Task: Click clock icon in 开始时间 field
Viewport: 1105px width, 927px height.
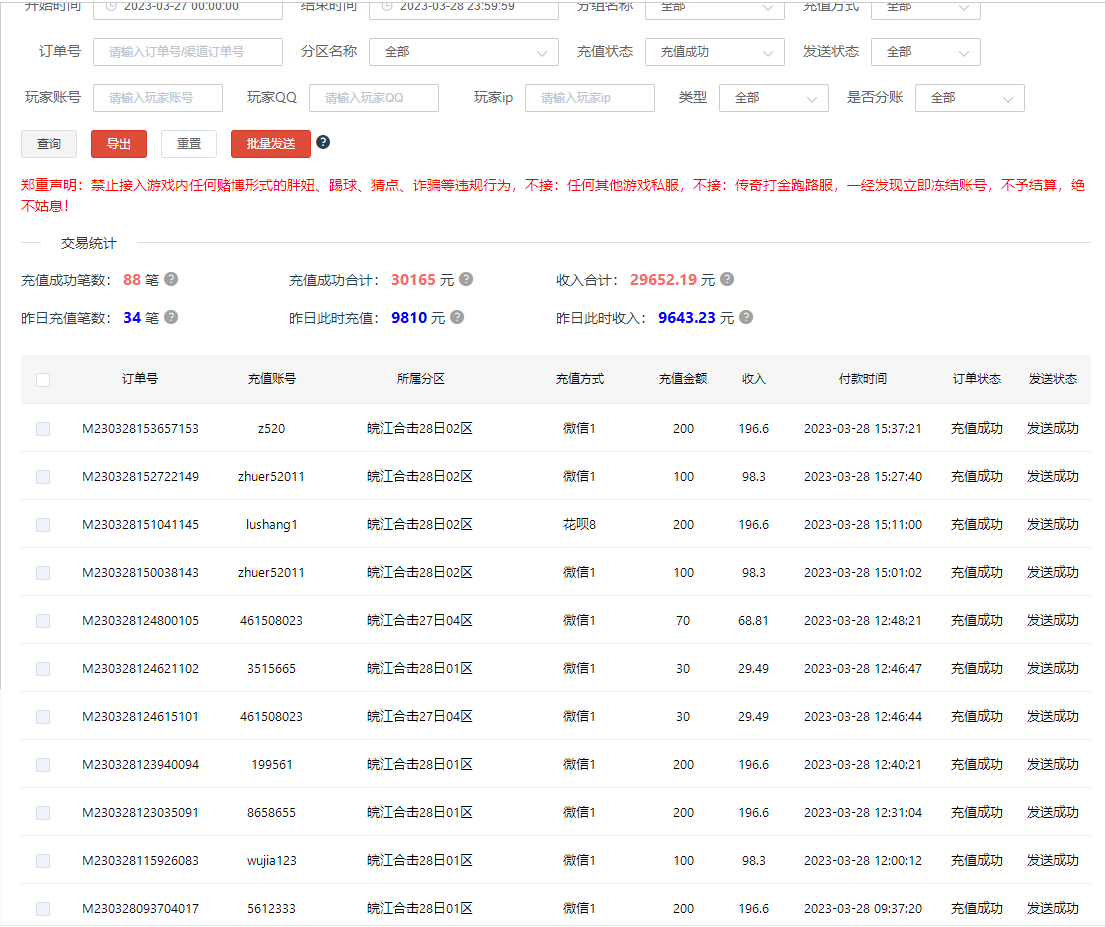Action: point(111,6)
